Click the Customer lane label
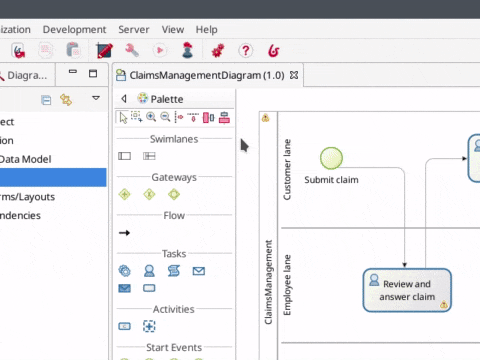This screenshot has height=360, width=480. [287, 169]
